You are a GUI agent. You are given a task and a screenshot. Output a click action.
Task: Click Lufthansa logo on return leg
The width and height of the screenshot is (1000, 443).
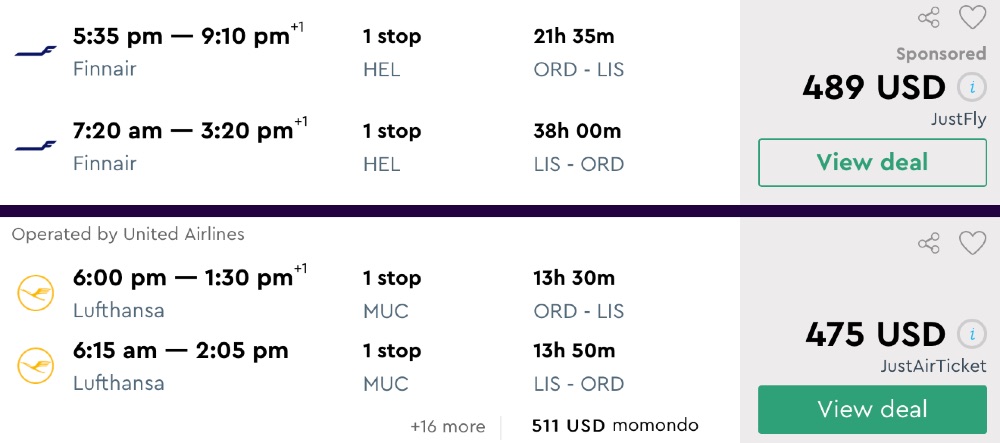[36, 366]
